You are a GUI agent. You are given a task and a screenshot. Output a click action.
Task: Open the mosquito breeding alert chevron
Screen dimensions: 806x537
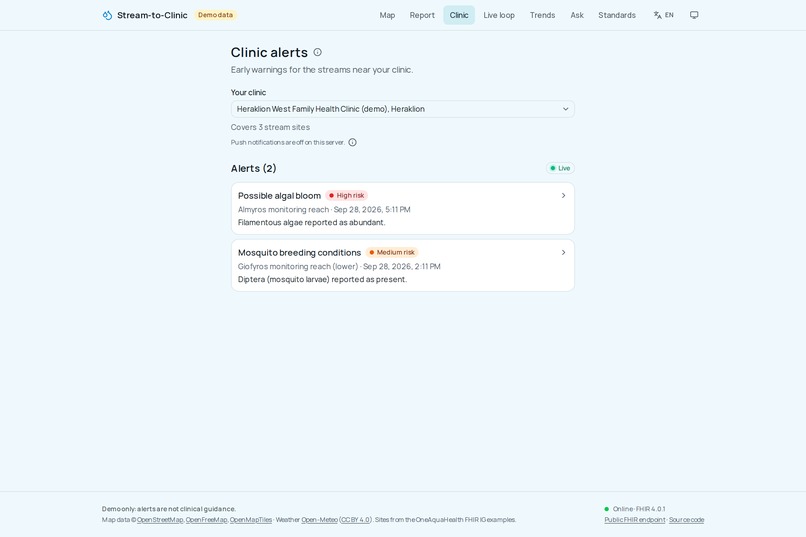click(x=563, y=252)
